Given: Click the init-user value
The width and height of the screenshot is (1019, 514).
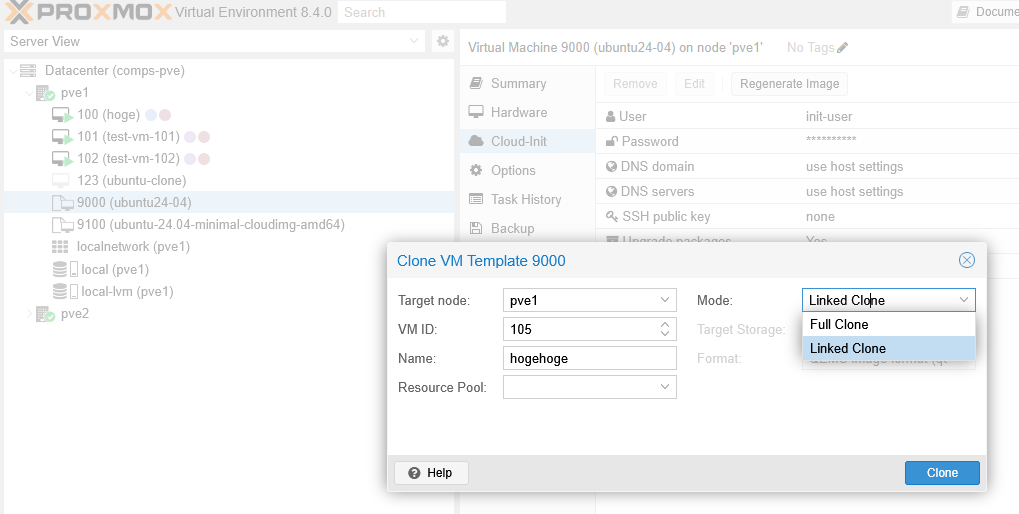Looking at the screenshot, I should 829,116.
